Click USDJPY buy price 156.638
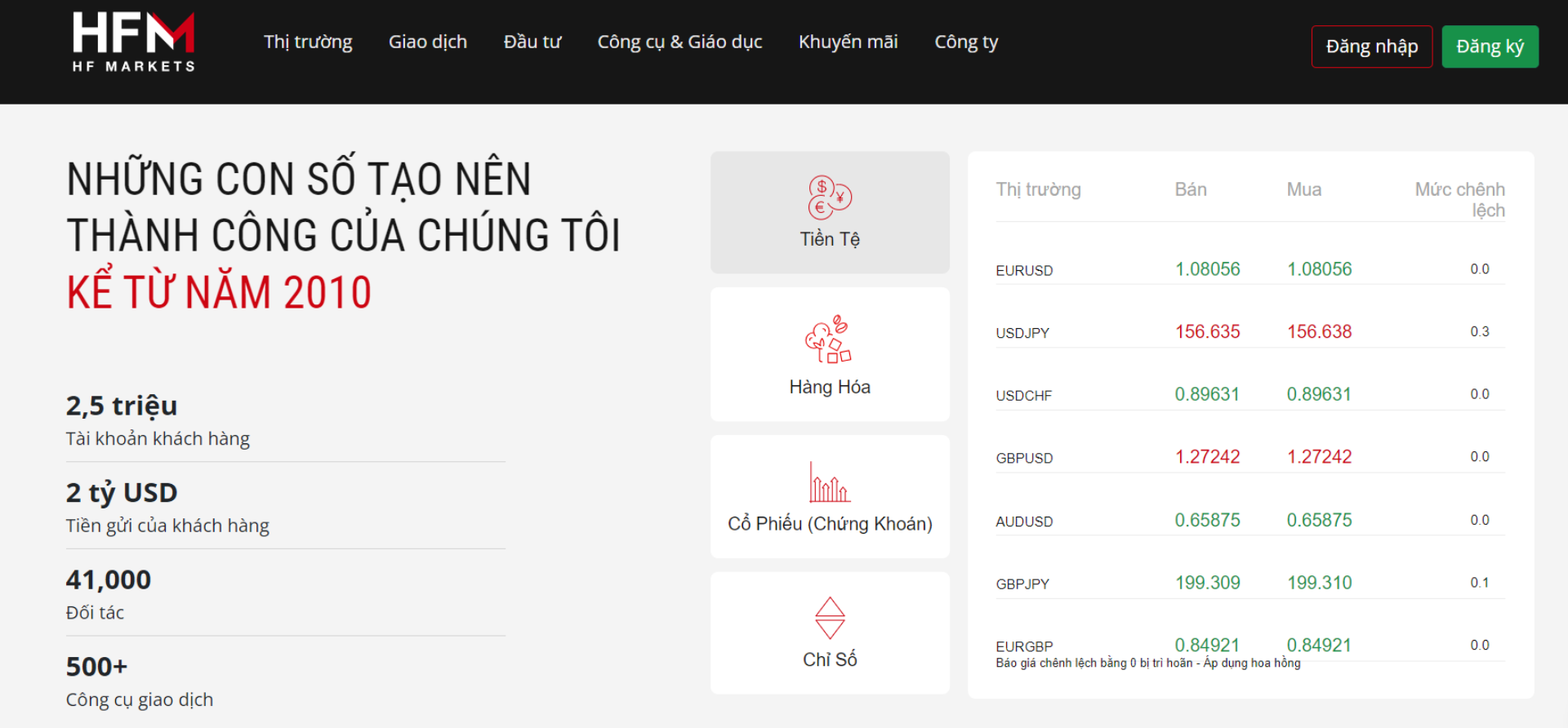This screenshot has width=1568, height=728. tap(1319, 332)
